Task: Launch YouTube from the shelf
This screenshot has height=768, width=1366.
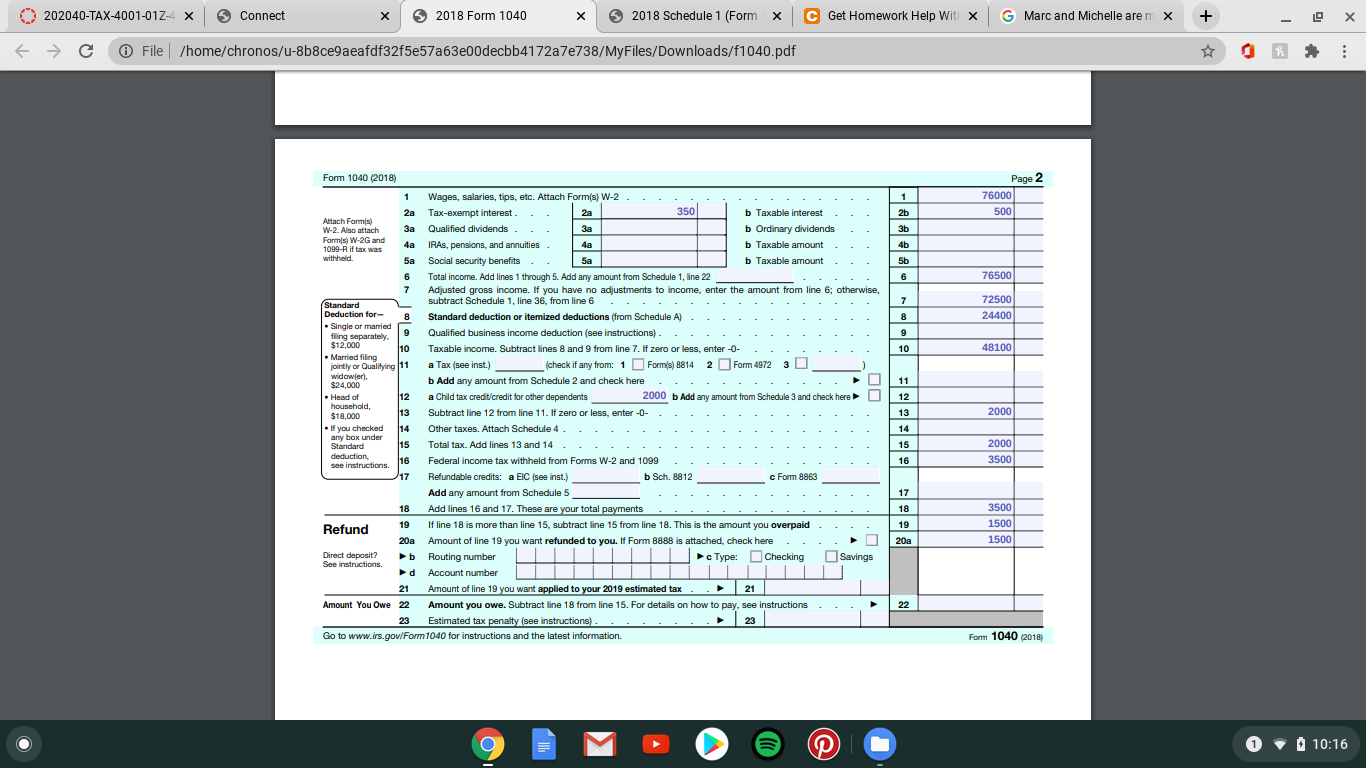Action: coord(655,744)
